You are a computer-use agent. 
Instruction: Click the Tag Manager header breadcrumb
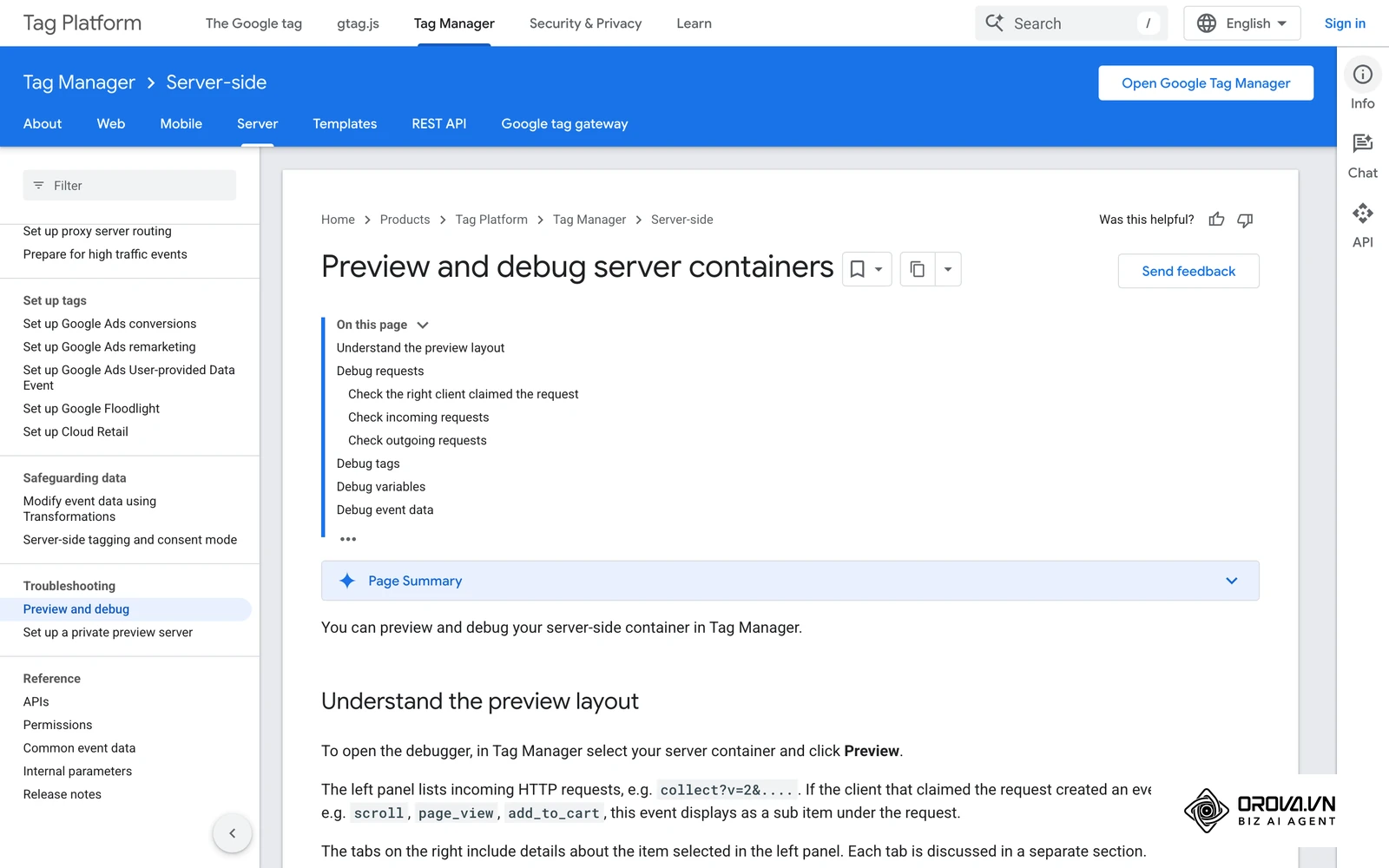point(79,82)
